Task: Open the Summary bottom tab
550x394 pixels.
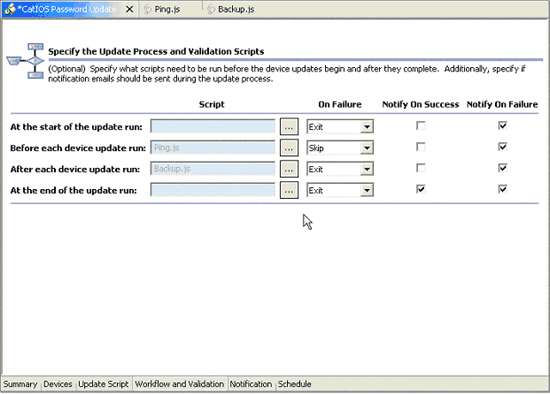Action: [20, 384]
